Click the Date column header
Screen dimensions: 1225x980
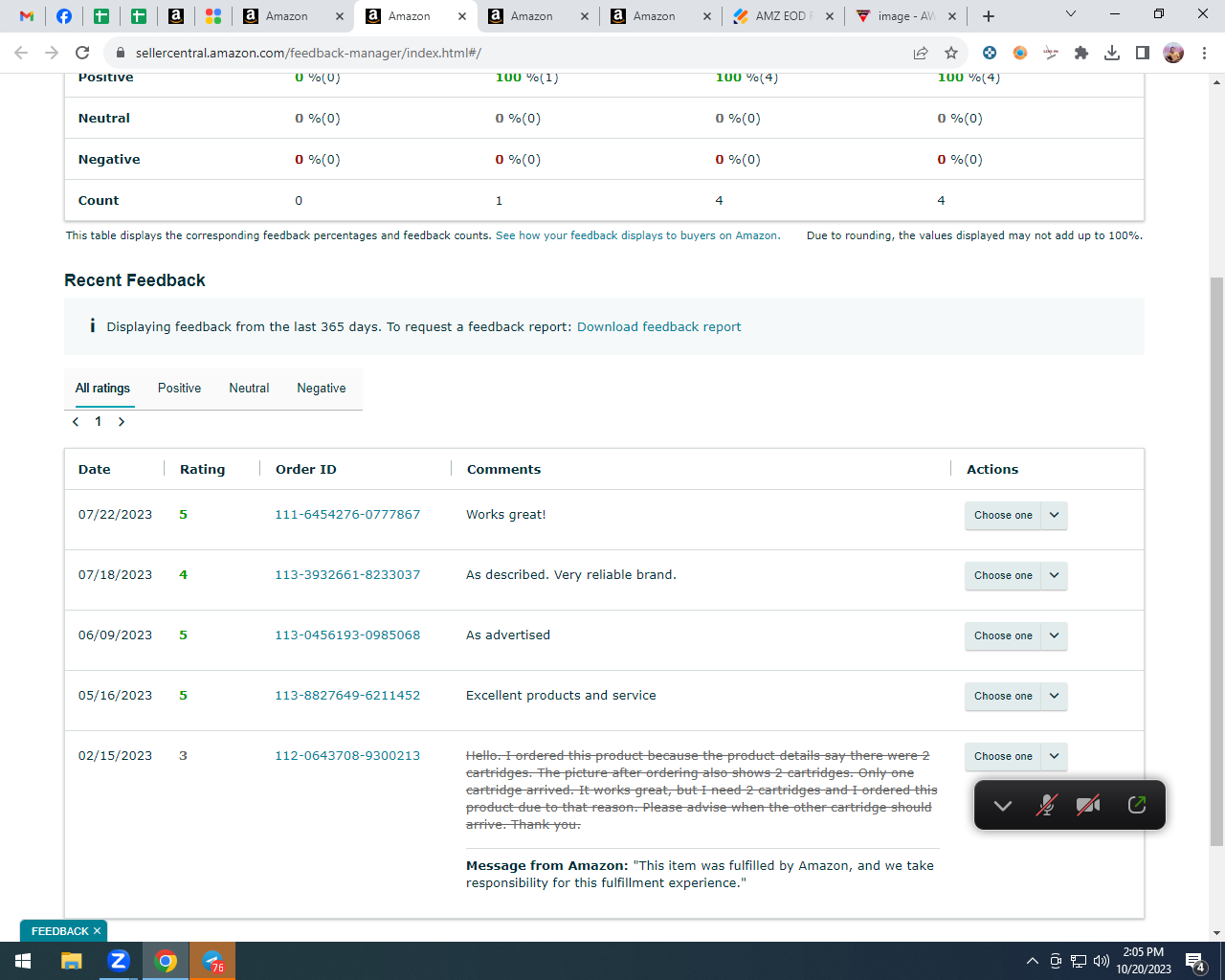(x=94, y=469)
